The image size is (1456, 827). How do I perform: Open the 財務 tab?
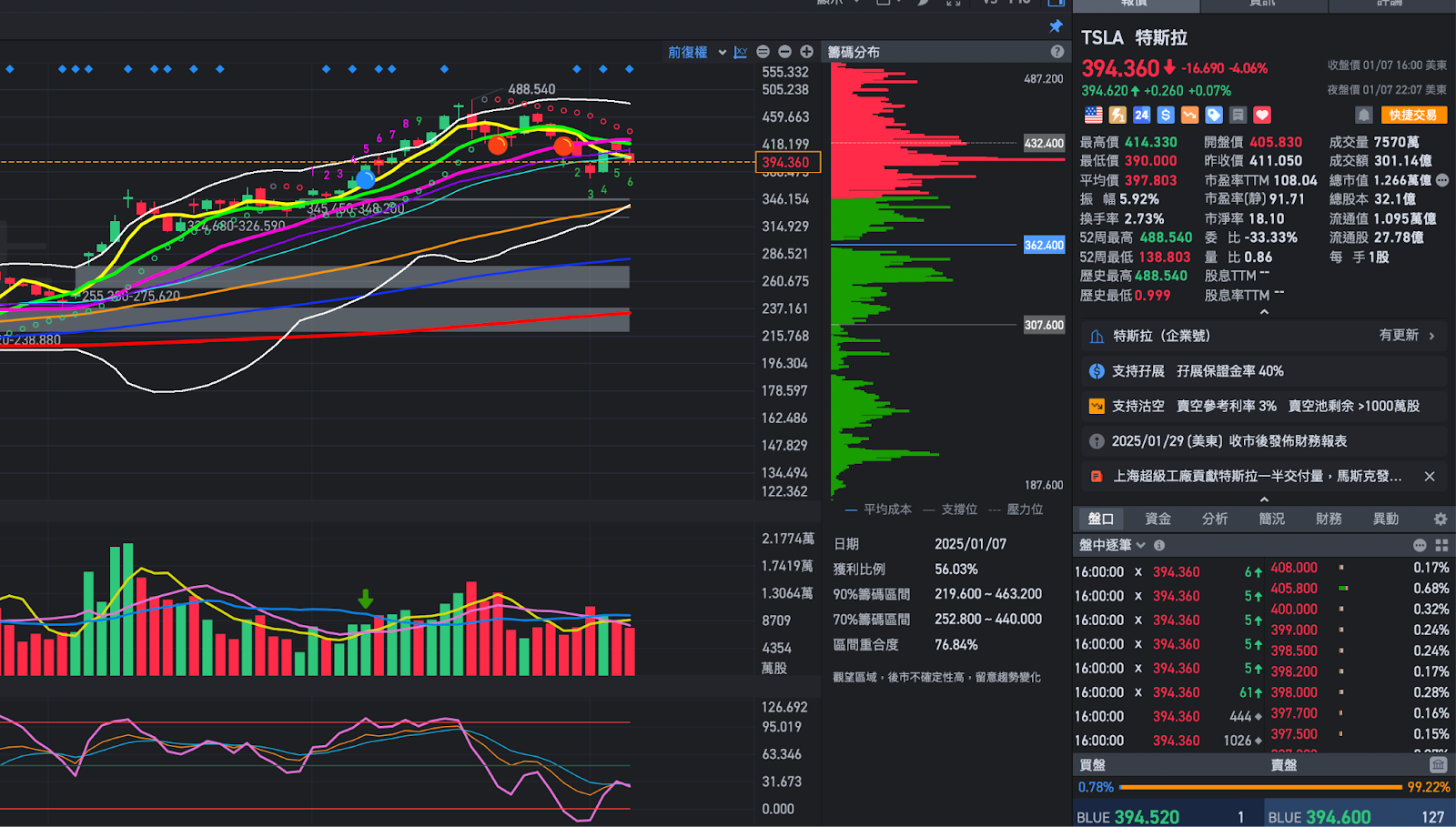pos(1329,519)
